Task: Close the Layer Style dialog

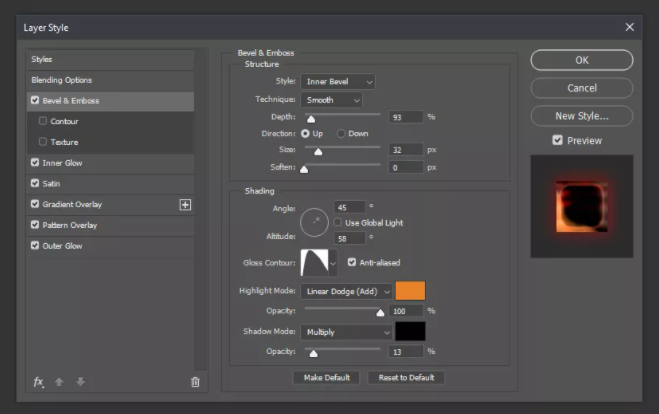Action: 630,27
